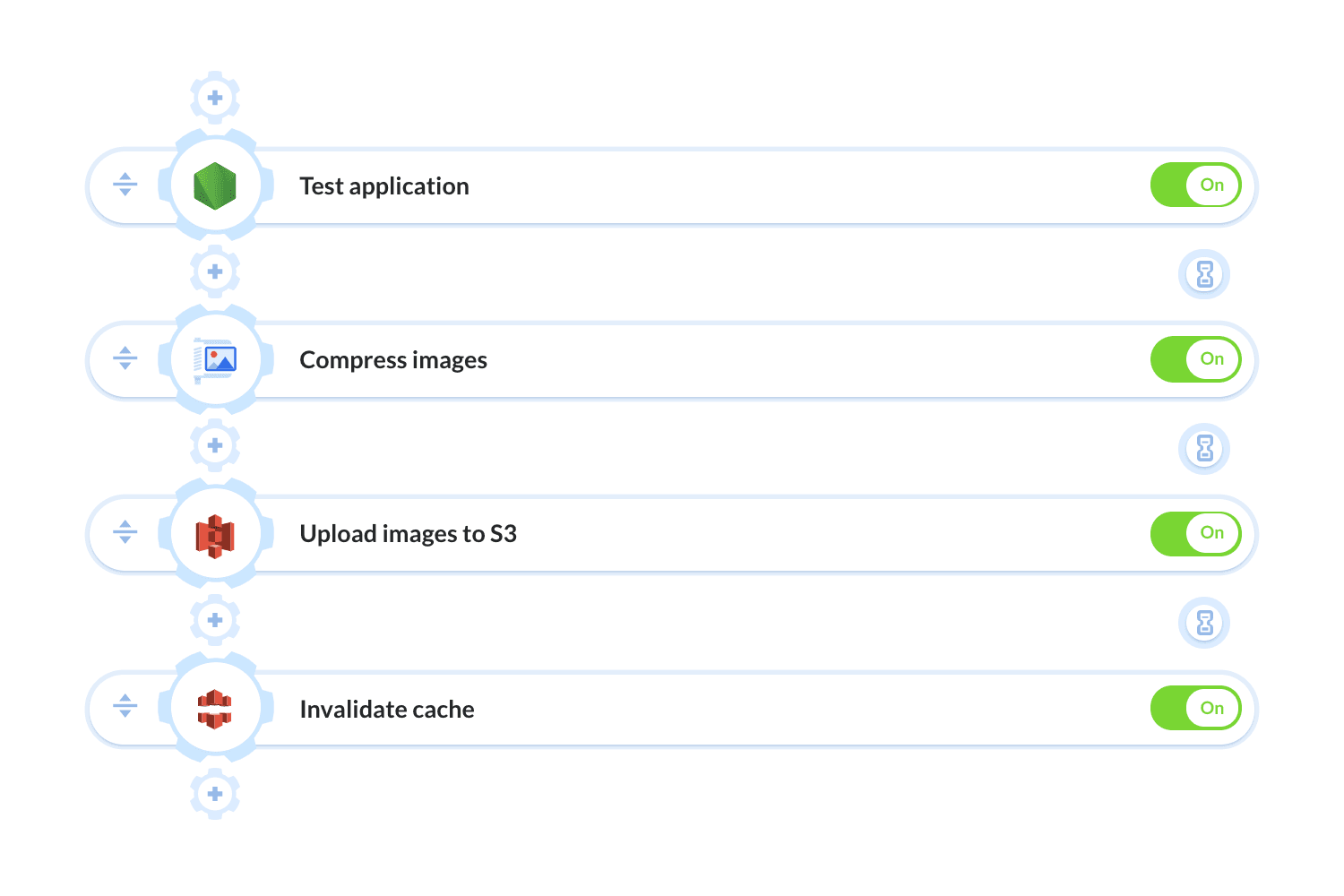Open the Upload images to S3 action
The height and width of the screenshot is (896, 1344).
[x=408, y=534]
